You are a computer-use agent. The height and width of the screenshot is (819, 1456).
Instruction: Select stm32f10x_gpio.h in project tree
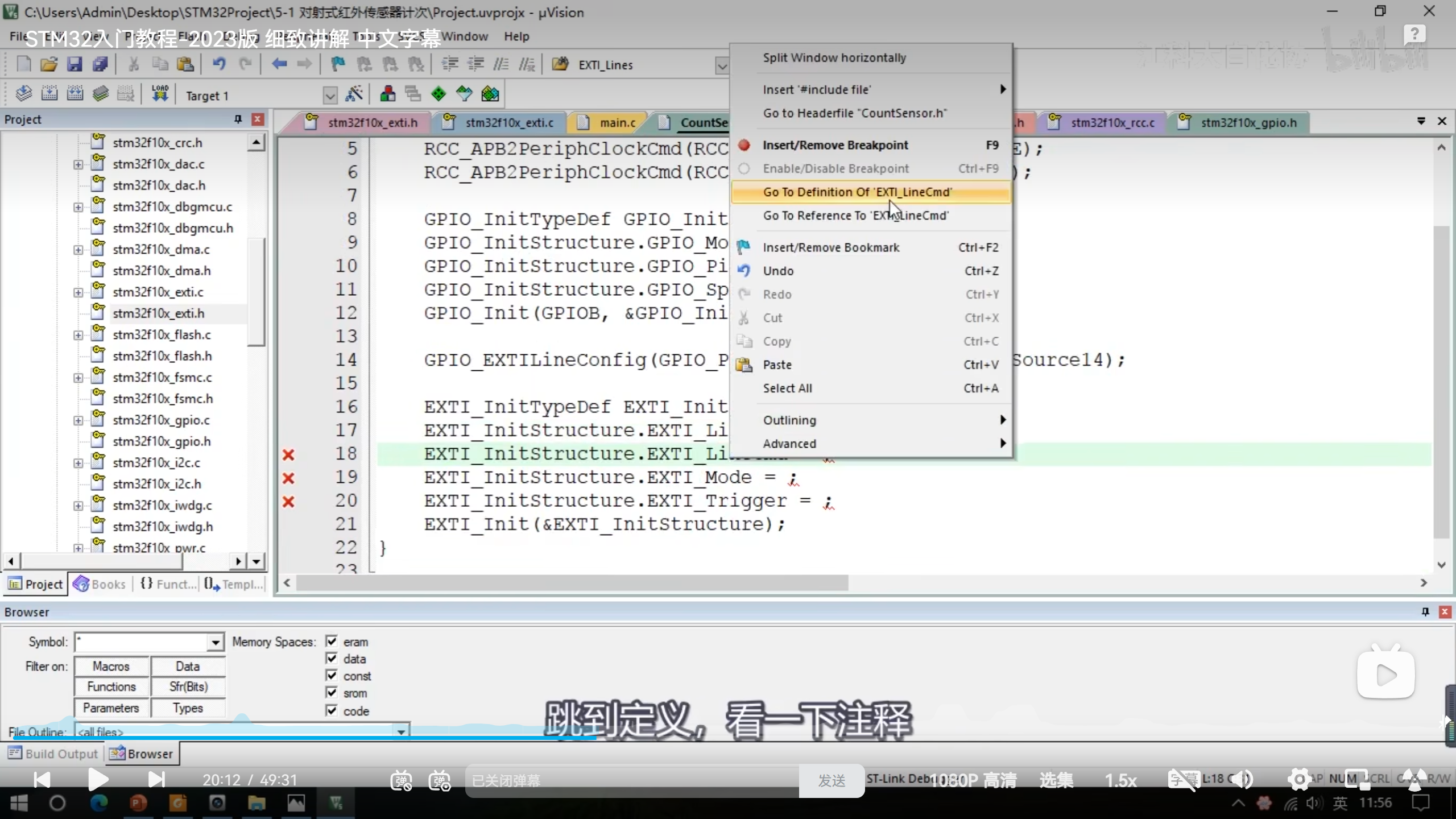pyautogui.click(x=162, y=441)
